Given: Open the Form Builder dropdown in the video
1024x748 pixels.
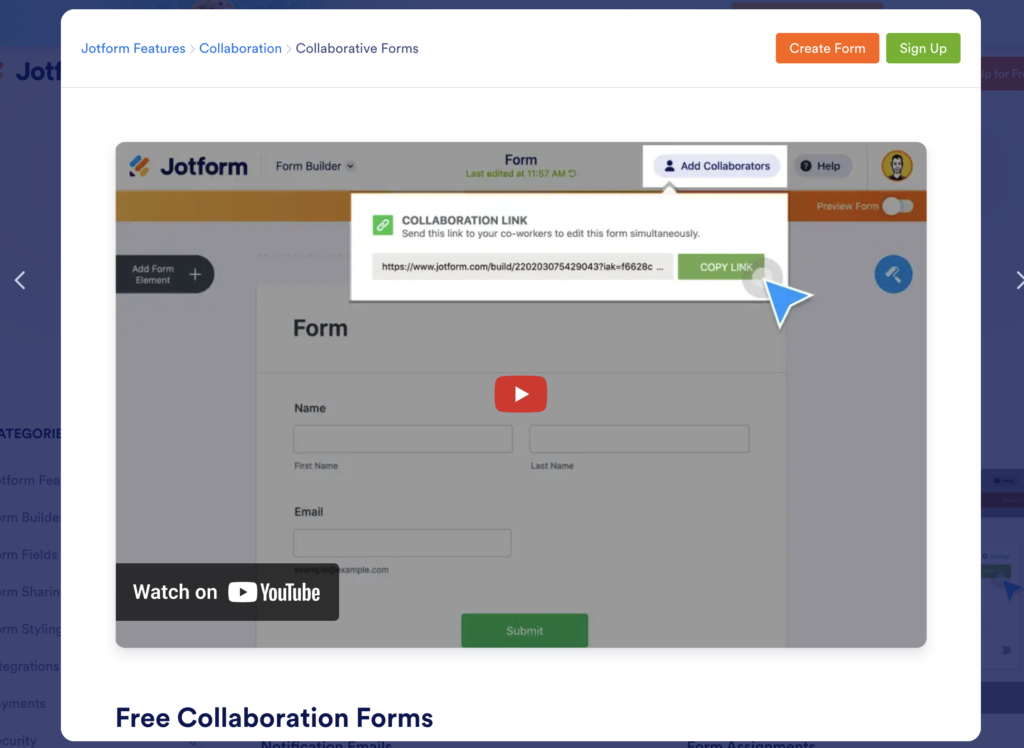Looking at the screenshot, I should tap(315, 166).
